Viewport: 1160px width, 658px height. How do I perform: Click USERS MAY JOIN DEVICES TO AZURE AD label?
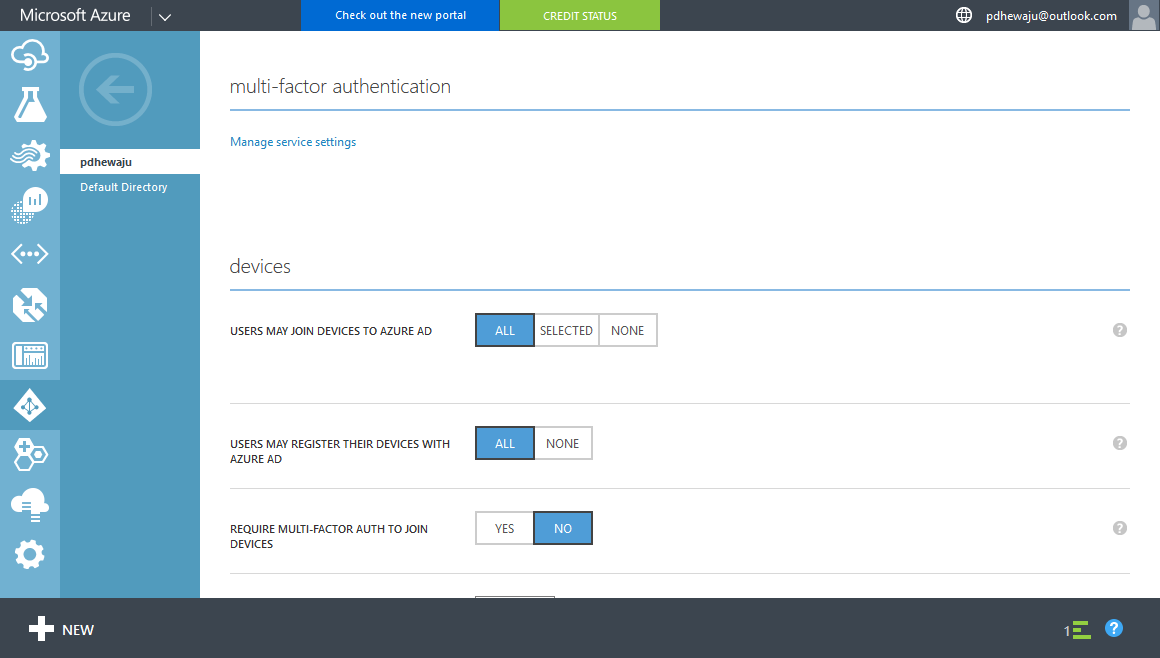point(331,331)
